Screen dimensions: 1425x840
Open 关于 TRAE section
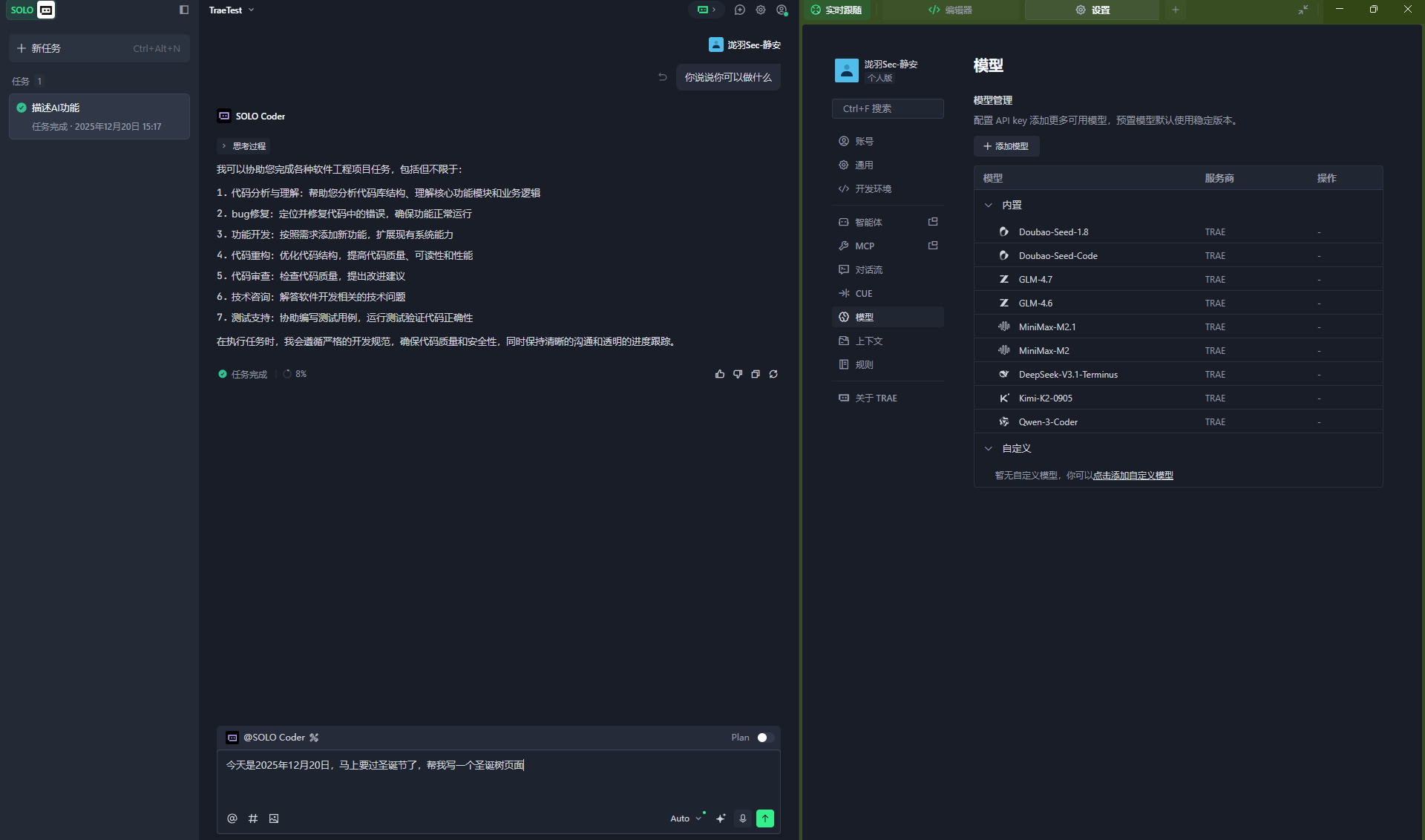point(888,398)
